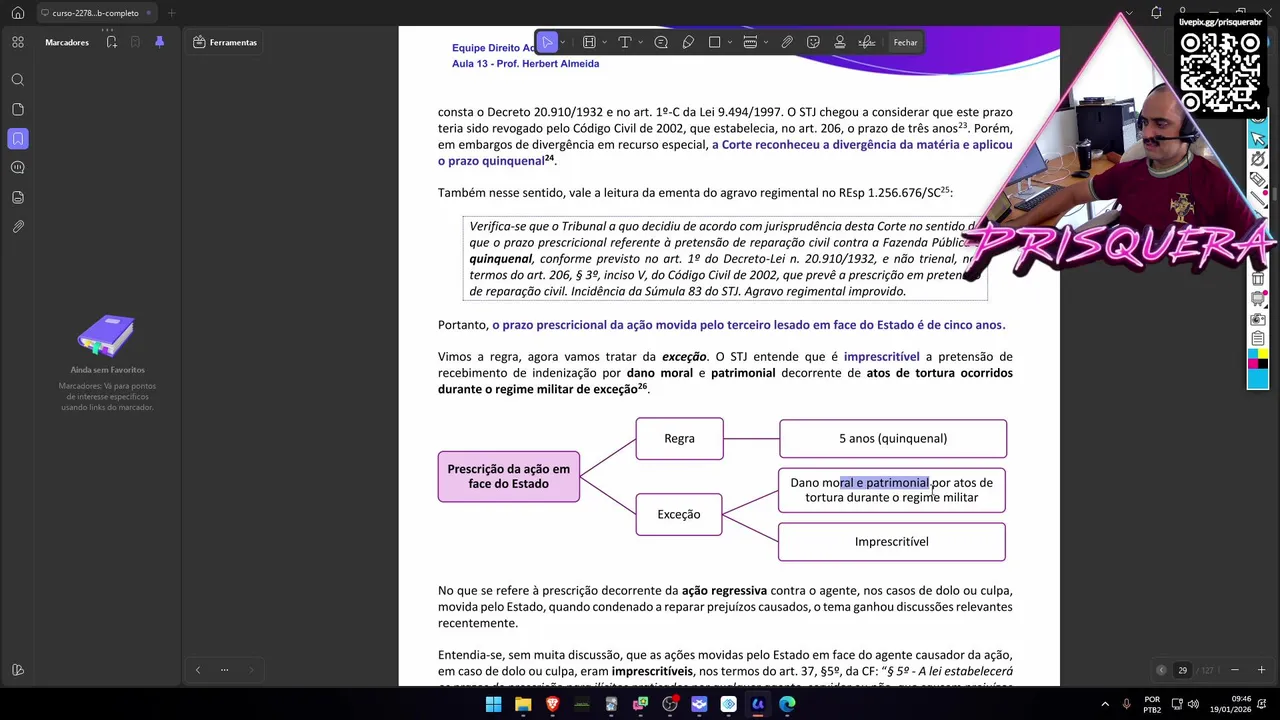The width and height of the screenshot is (1280, 720).
Task: Select the pointer selection tool
Action: [x=547, y=42]
